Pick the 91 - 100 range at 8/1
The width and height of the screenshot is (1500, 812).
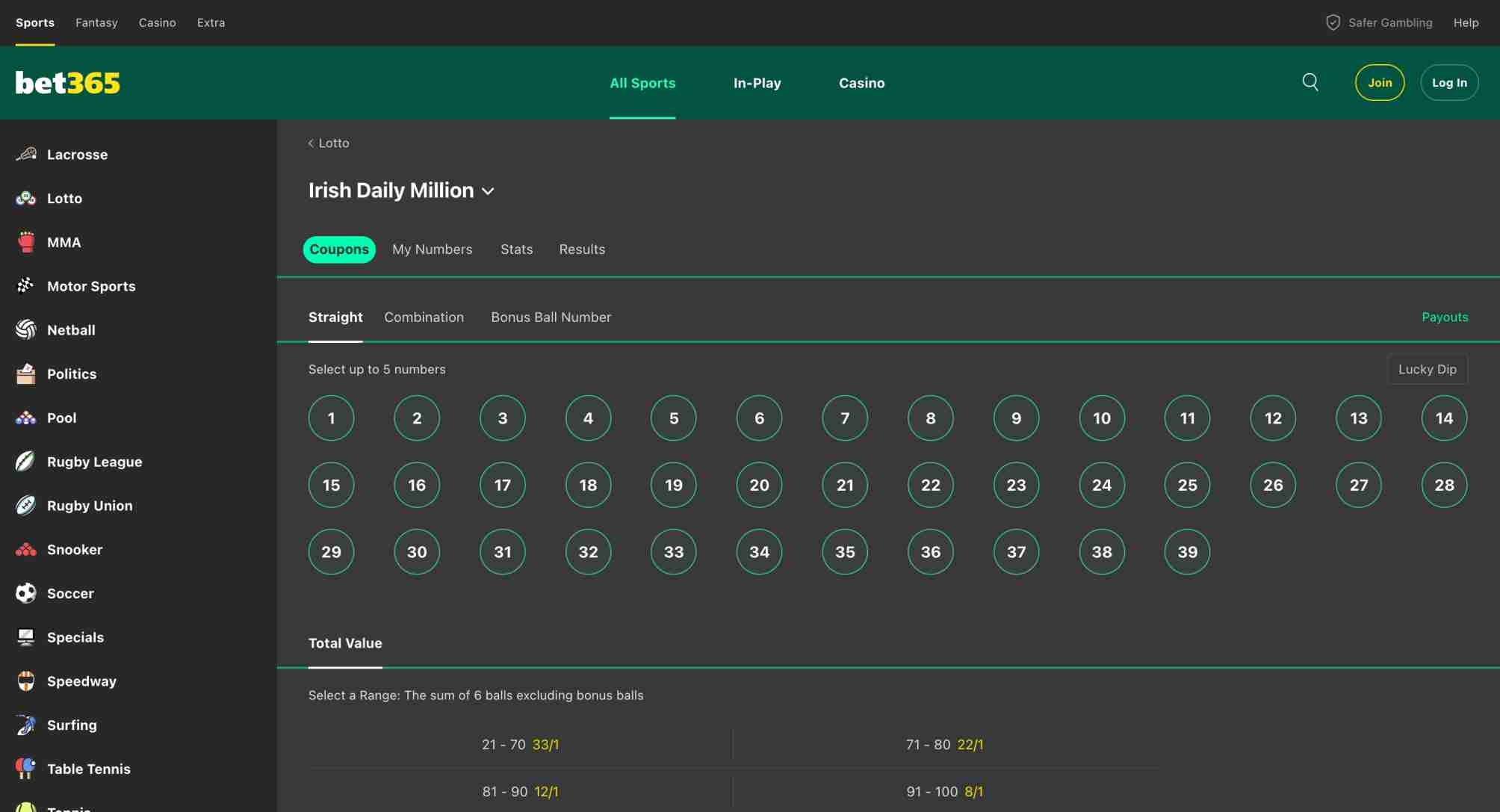[944, 791]
